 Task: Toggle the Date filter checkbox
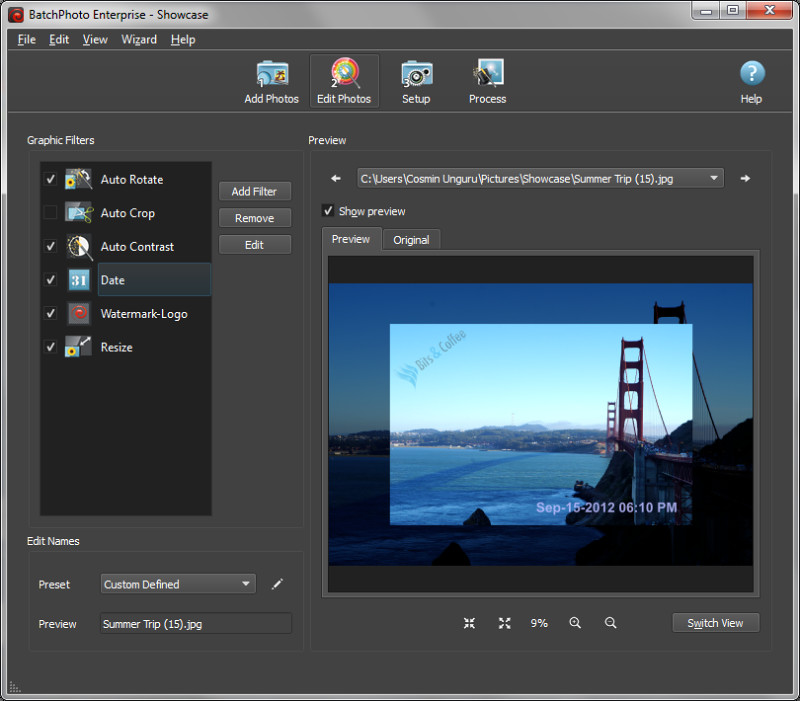pos(50,280)
